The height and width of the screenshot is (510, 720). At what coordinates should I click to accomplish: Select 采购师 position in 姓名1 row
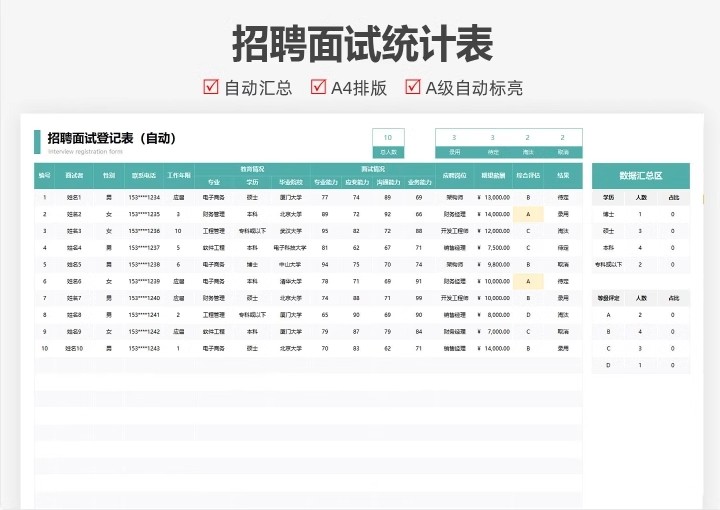click(x=455, y=197)
